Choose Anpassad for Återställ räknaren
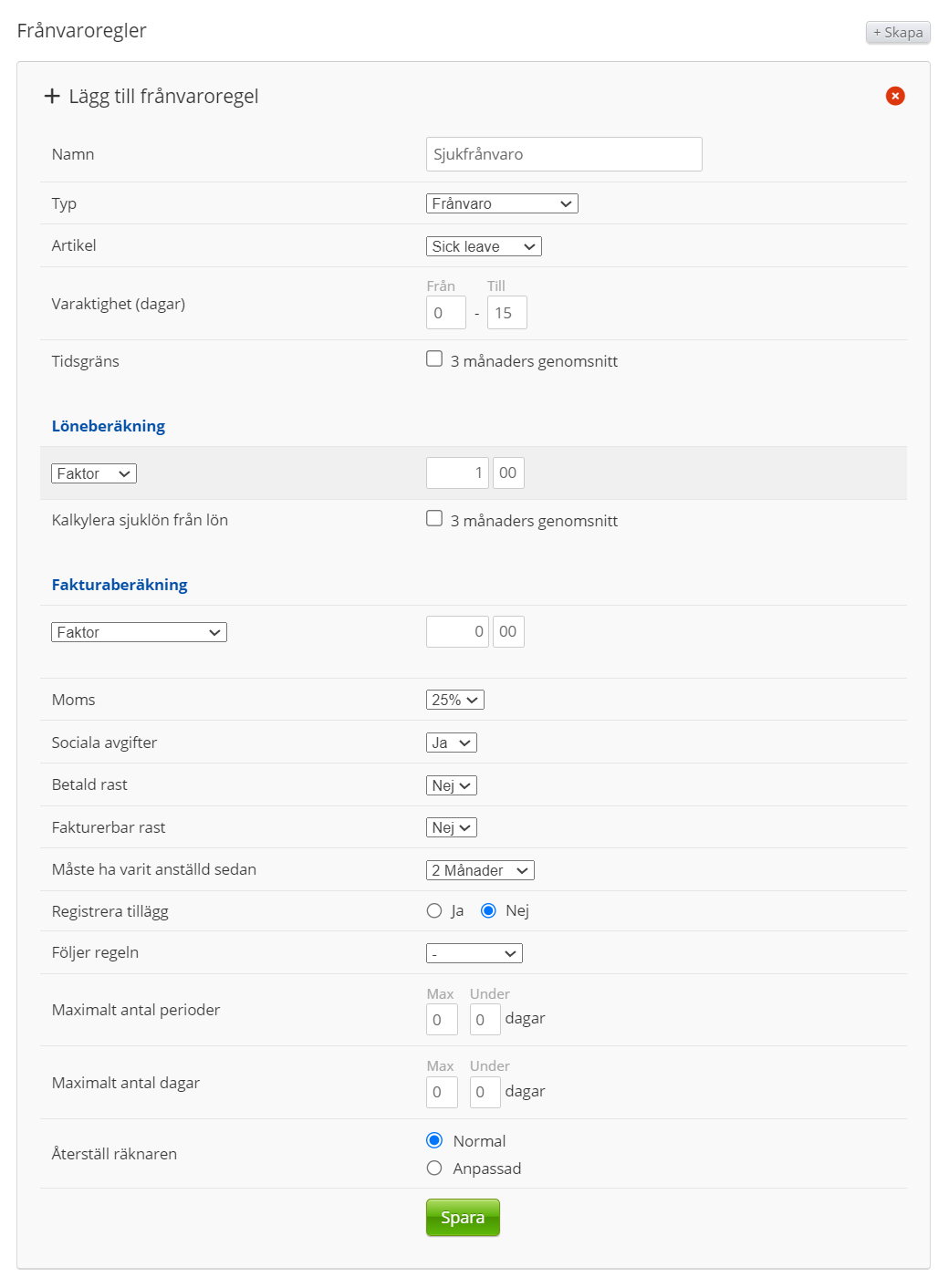The image size is (949, 1288). click(x=434, y=1169)
